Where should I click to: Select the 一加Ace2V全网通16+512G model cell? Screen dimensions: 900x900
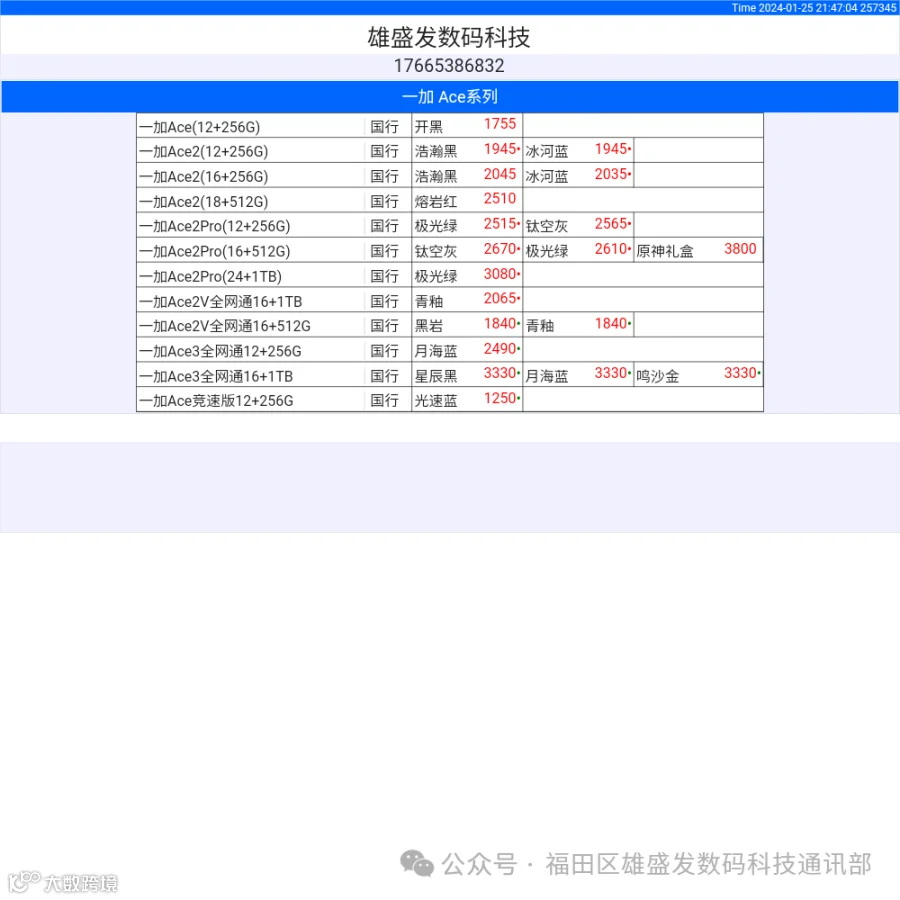[x=250, y=326]
